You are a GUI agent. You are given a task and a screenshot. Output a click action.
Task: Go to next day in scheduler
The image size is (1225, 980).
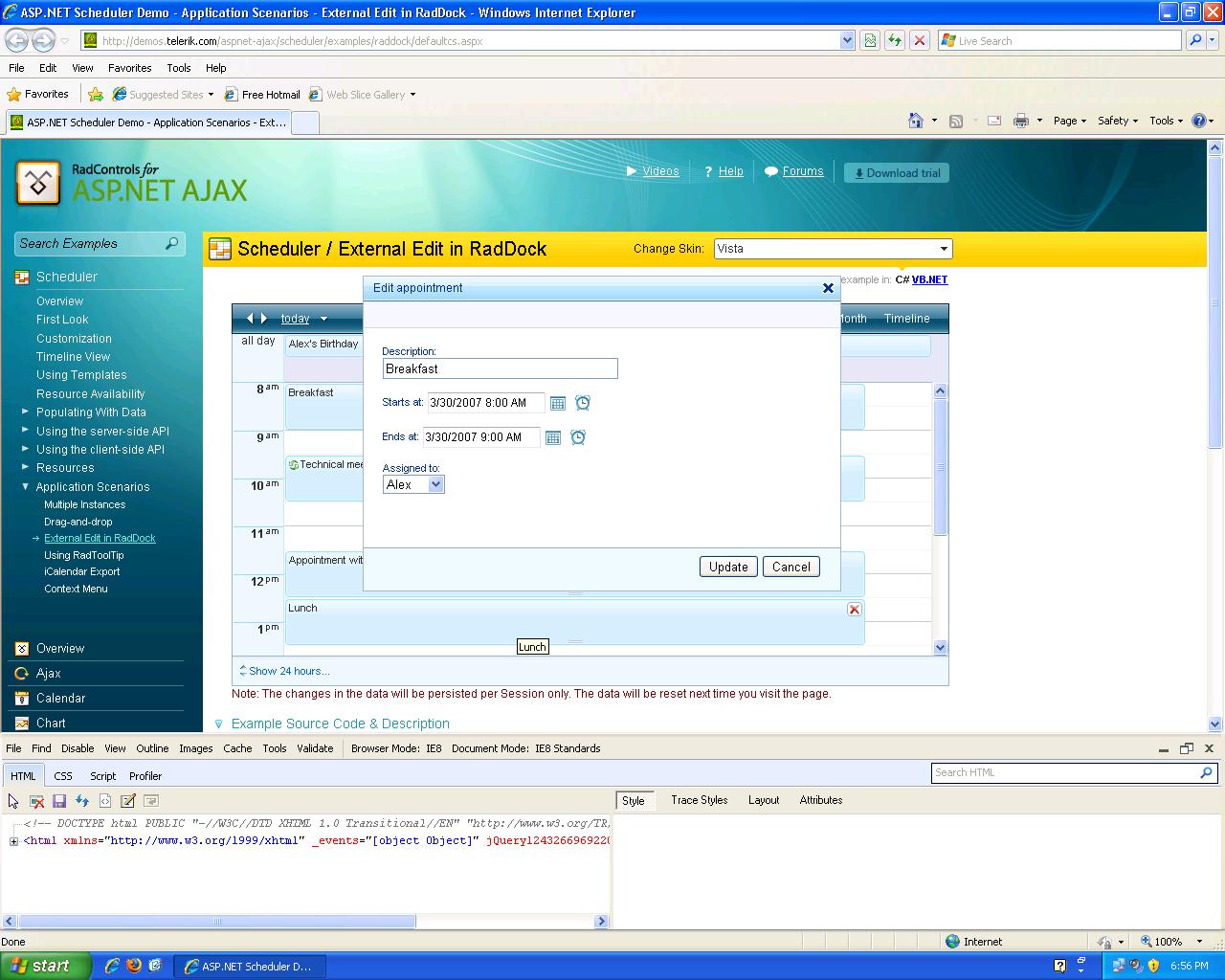(264, 319)
